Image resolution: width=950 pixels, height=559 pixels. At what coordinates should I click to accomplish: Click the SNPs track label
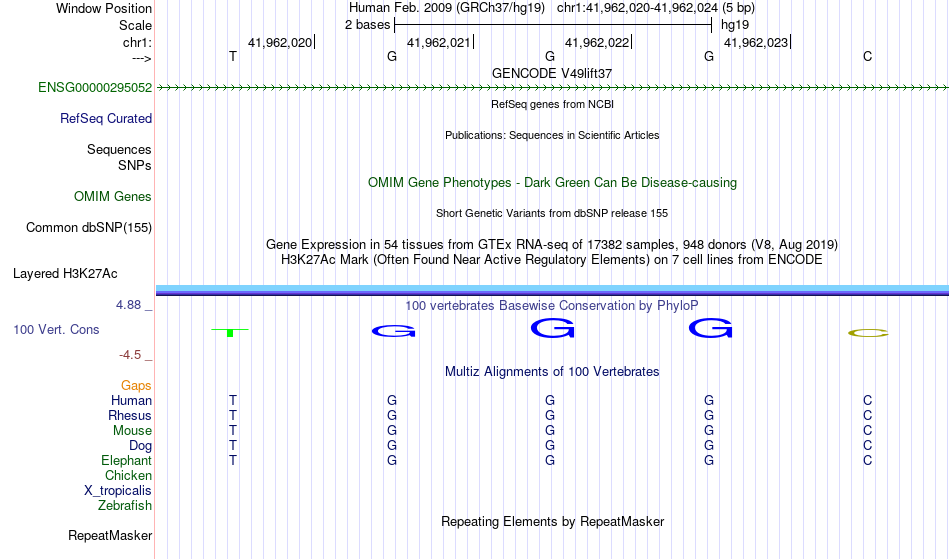tap(135, 165)
